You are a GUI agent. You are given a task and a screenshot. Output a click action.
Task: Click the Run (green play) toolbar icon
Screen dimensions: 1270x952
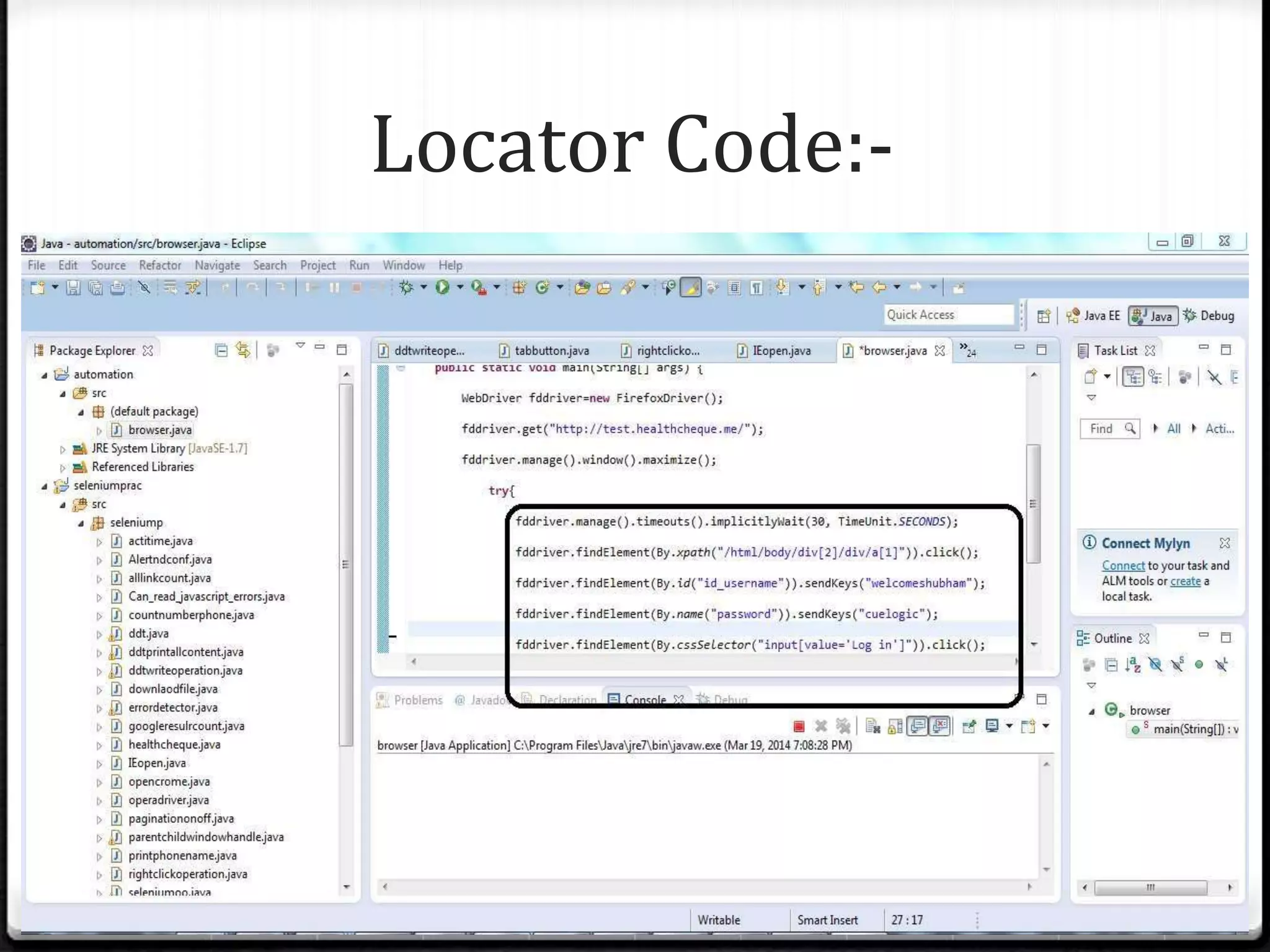(x=442, y=287)
